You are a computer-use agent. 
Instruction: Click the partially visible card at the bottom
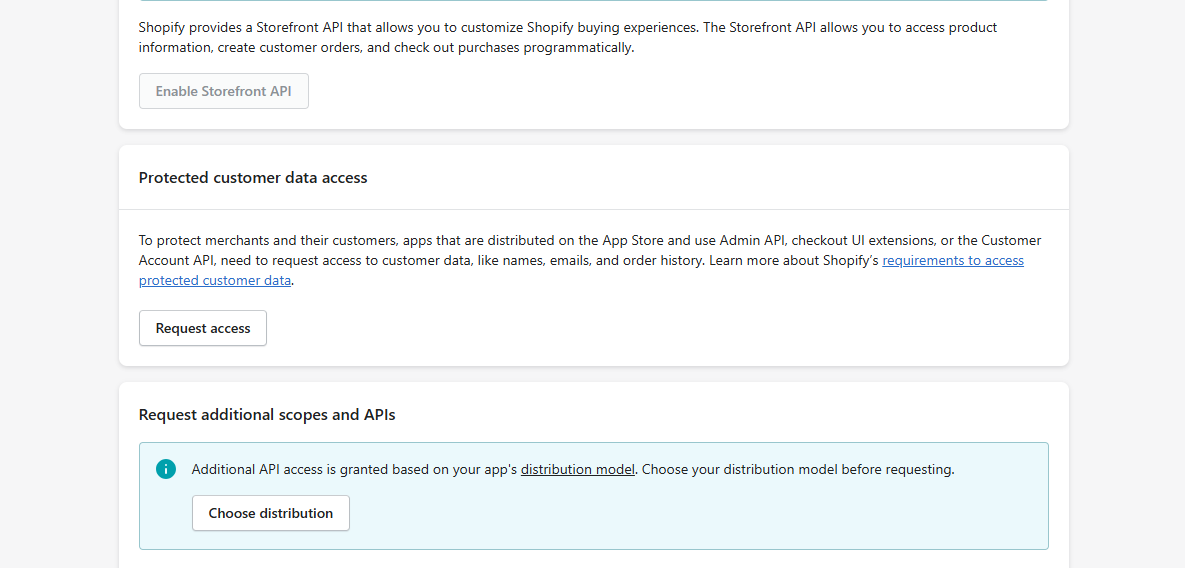pos(594,474)
